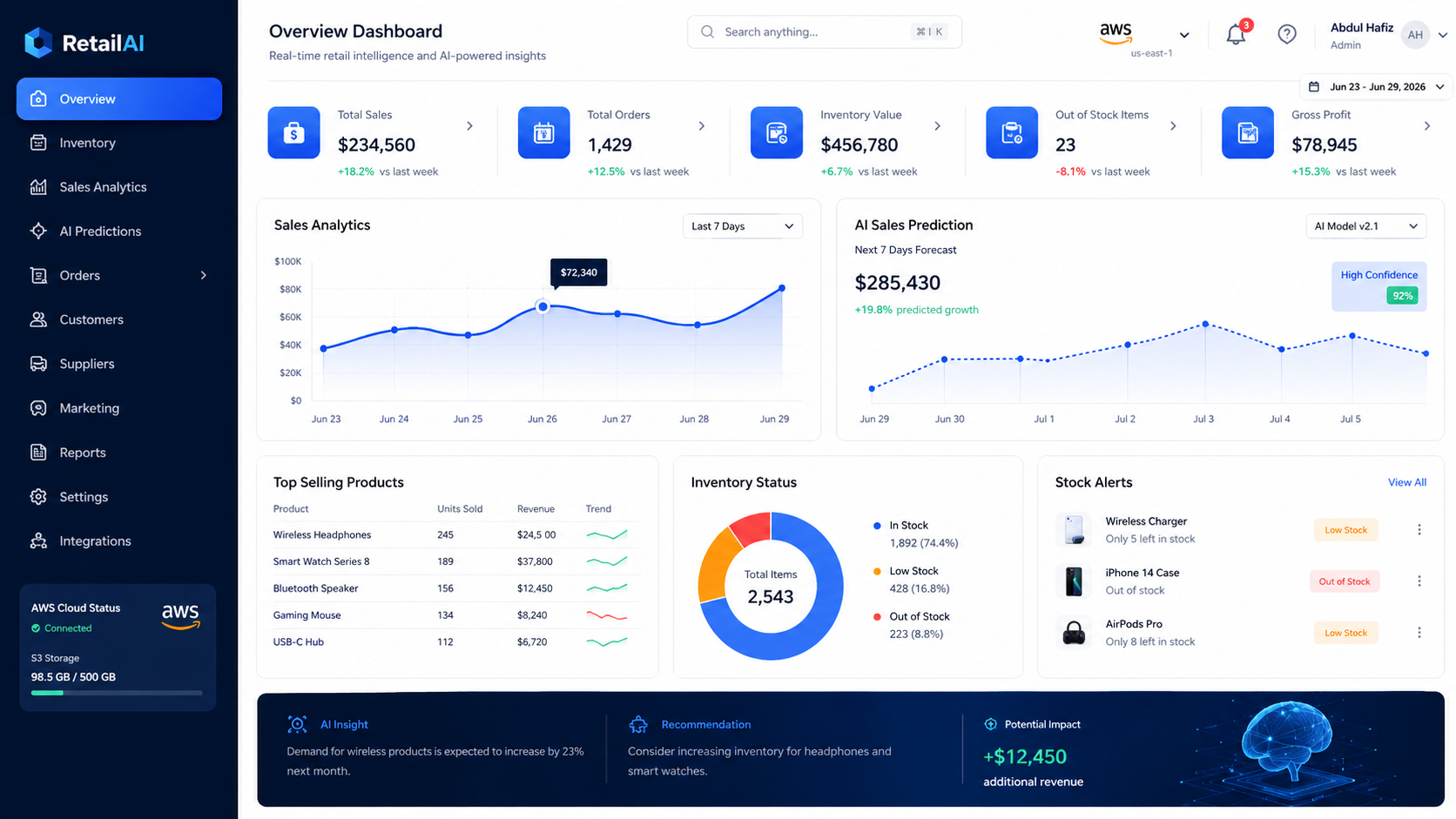Image resolution: width=1456 pixels, height=819 pixels.
Task: Open the notifications bell icon
Action: pos(1236,35)
